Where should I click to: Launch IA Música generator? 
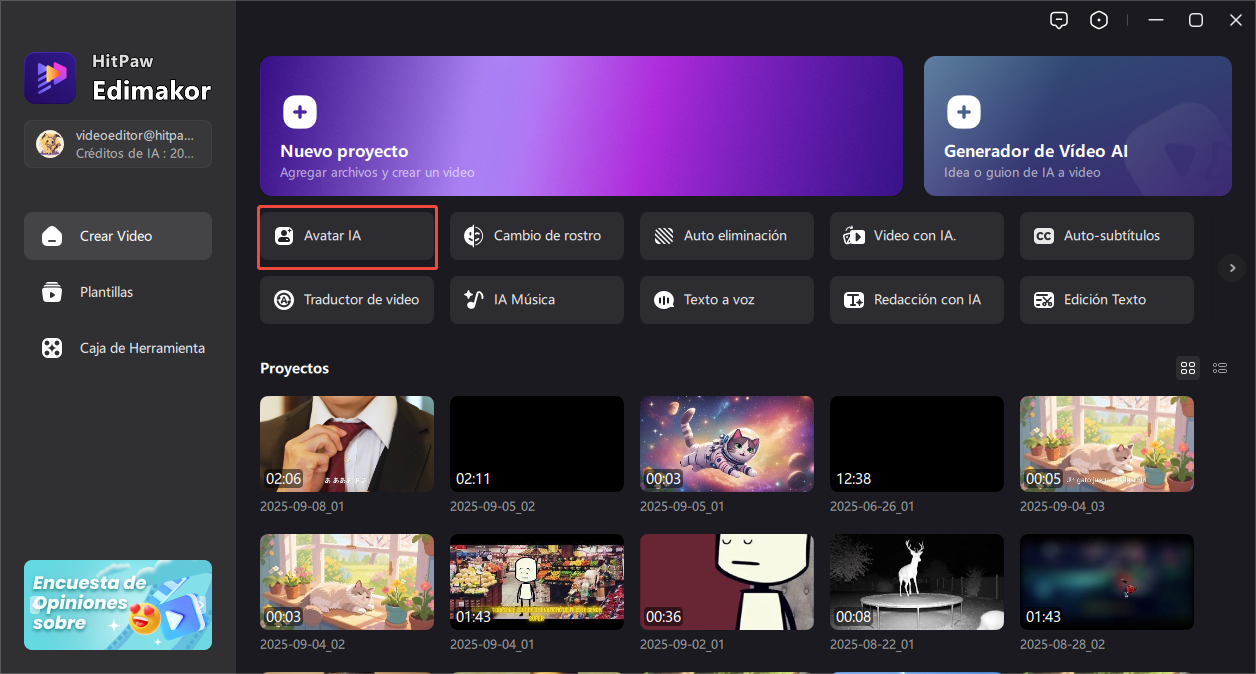(536, 300)
